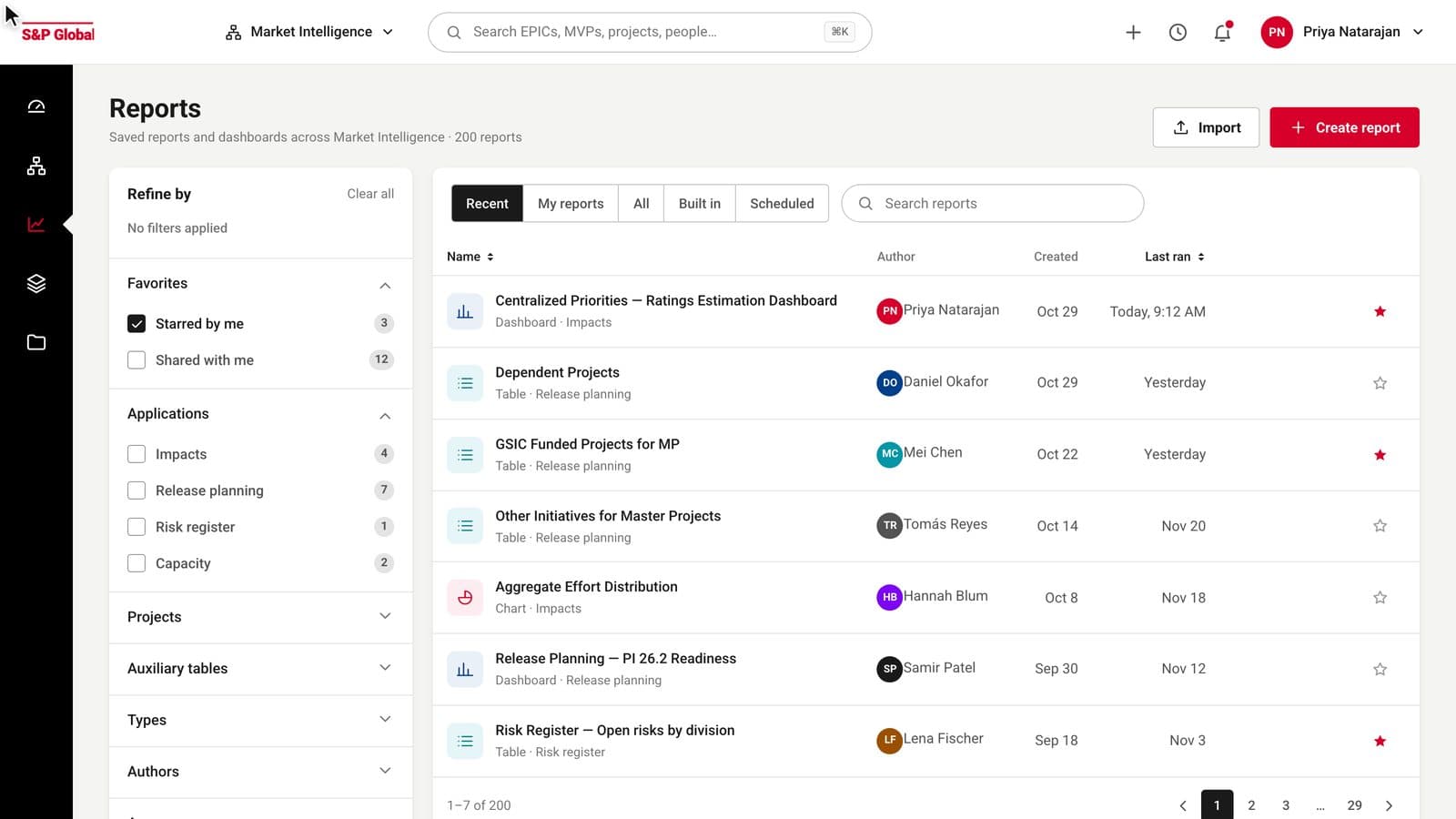Check the Impacts application filter

[x=136, y=453]
